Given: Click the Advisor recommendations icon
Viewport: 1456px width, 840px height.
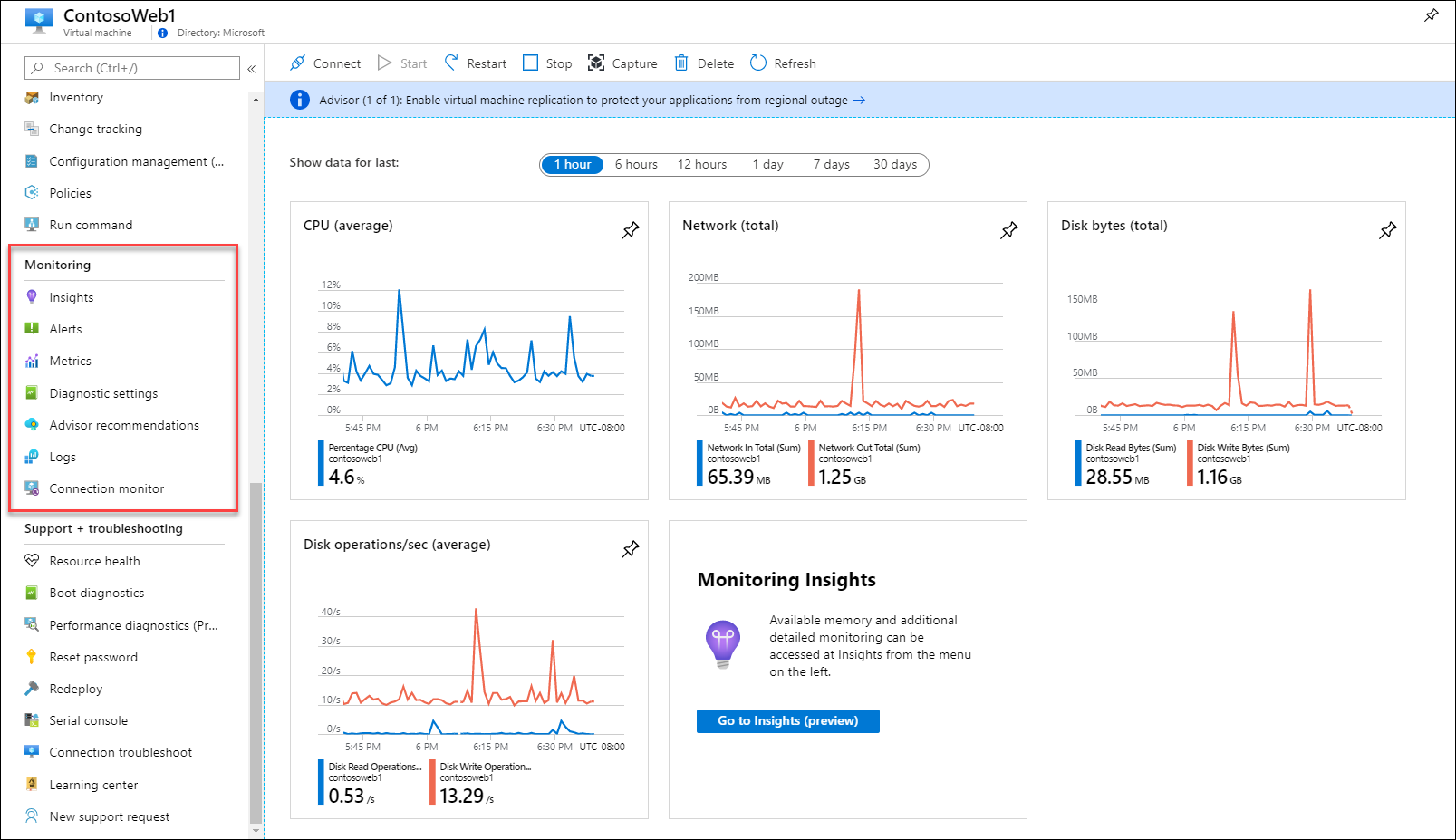Looking at the screenshot, I should (x=32, y=424).
